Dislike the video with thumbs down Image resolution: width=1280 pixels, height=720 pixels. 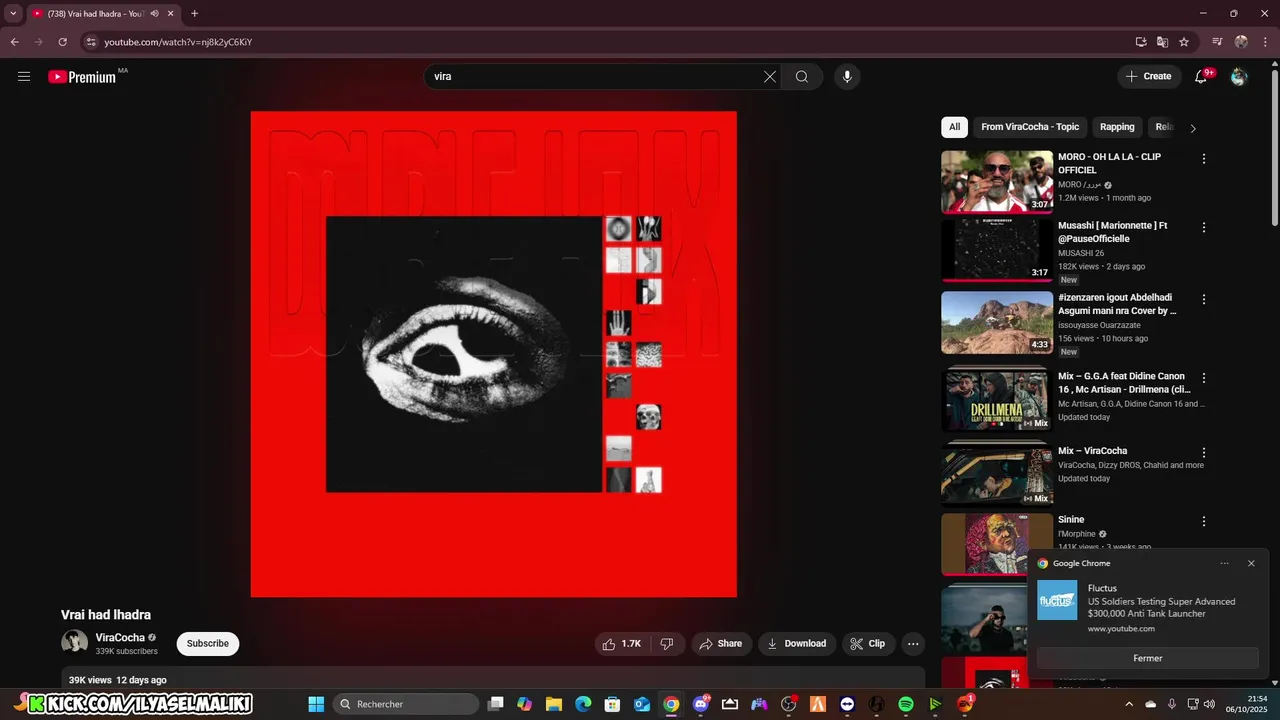click(x=667, y=644)
